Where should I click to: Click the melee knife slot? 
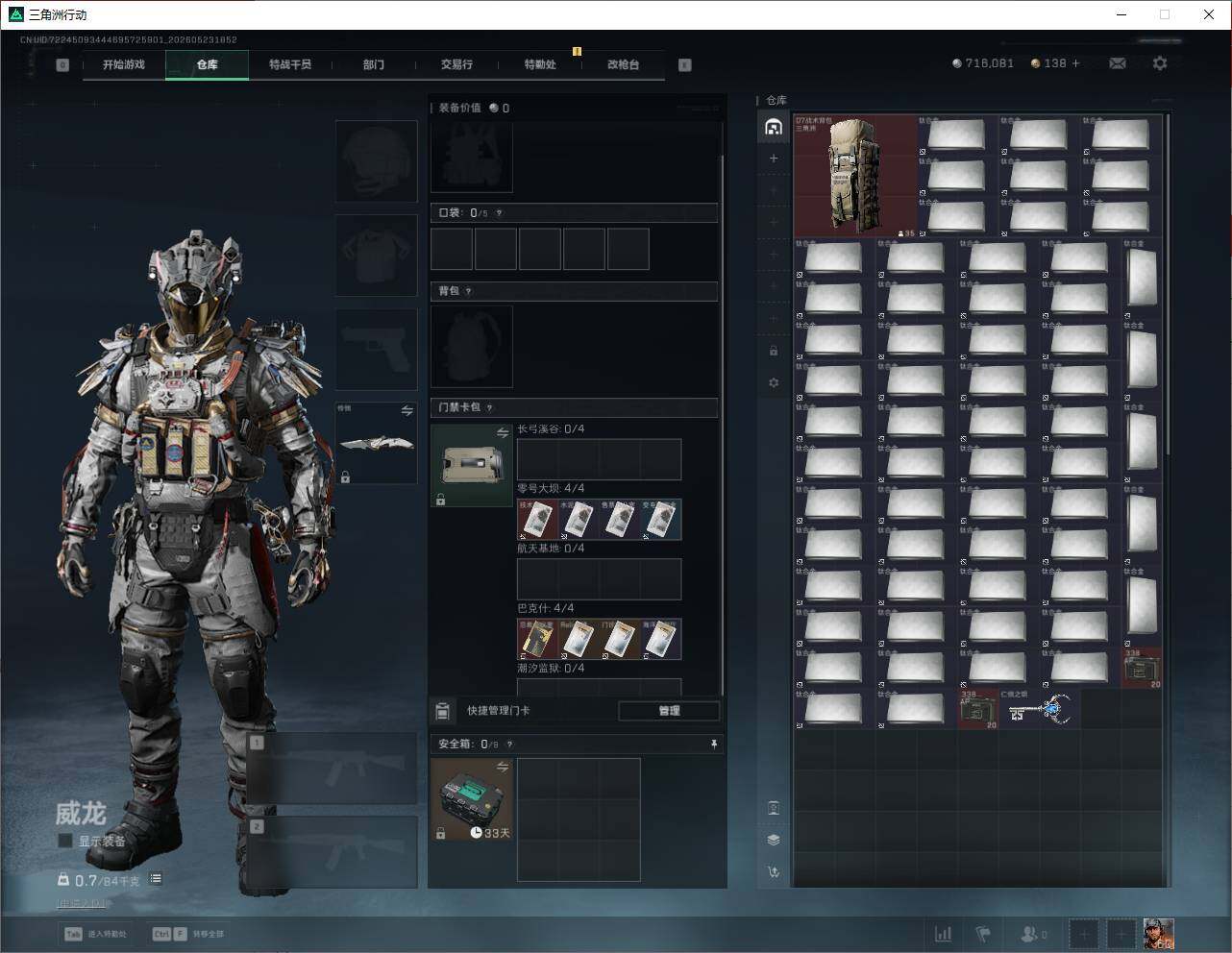[x=376, y=443]
